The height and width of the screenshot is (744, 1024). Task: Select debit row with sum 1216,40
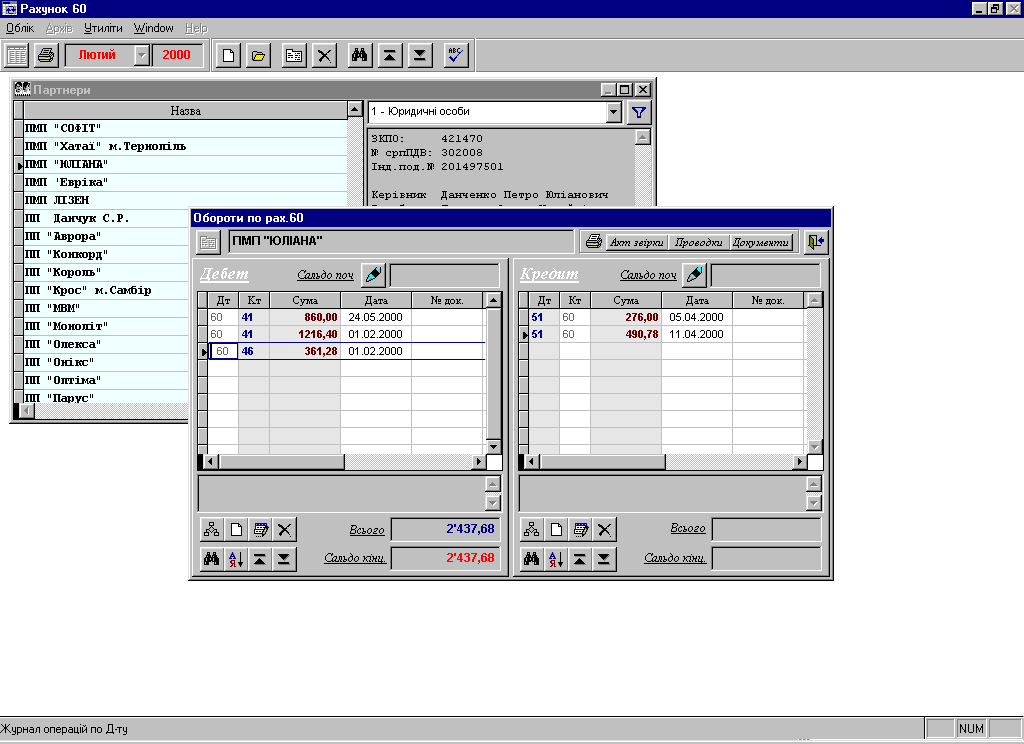346,334
